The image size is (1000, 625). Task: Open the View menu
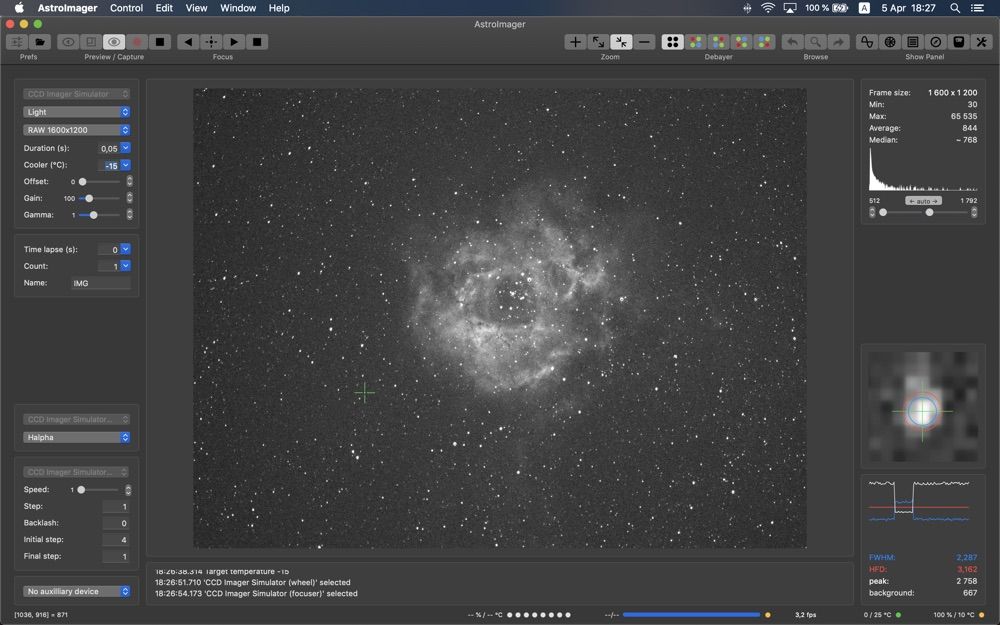click(197, 8)
